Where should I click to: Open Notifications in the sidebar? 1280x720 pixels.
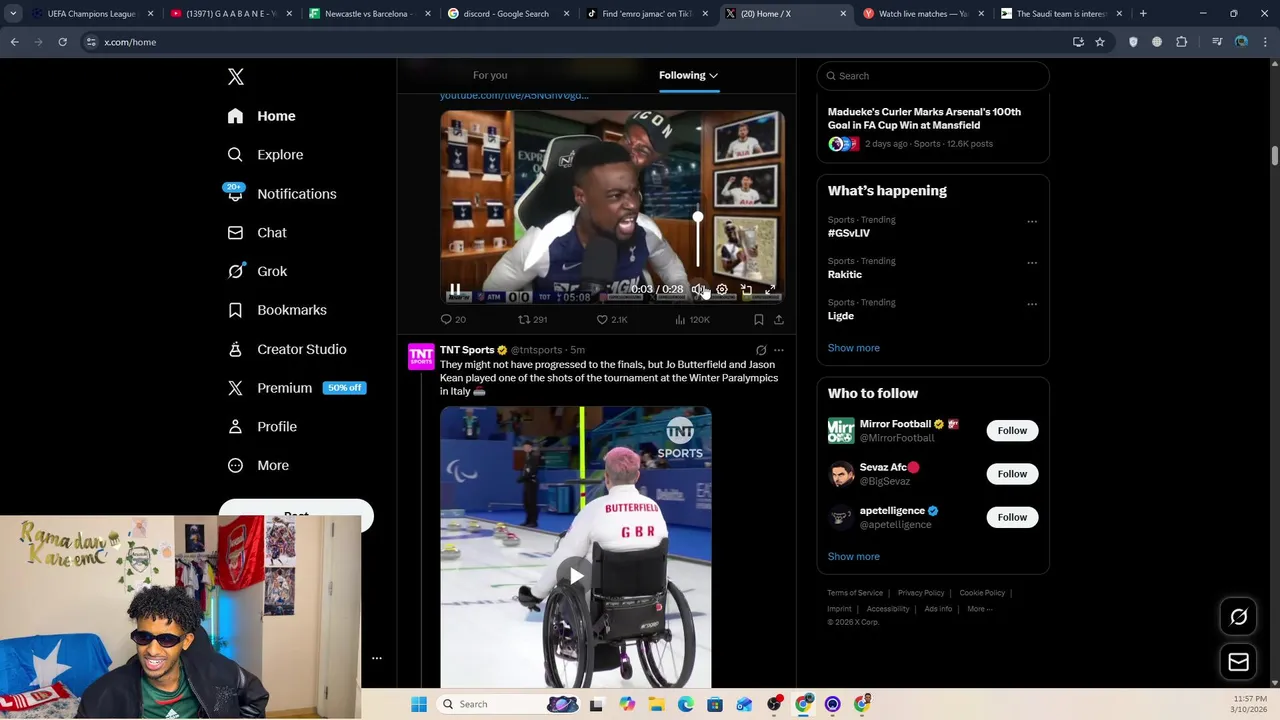(x=282, y=194)
